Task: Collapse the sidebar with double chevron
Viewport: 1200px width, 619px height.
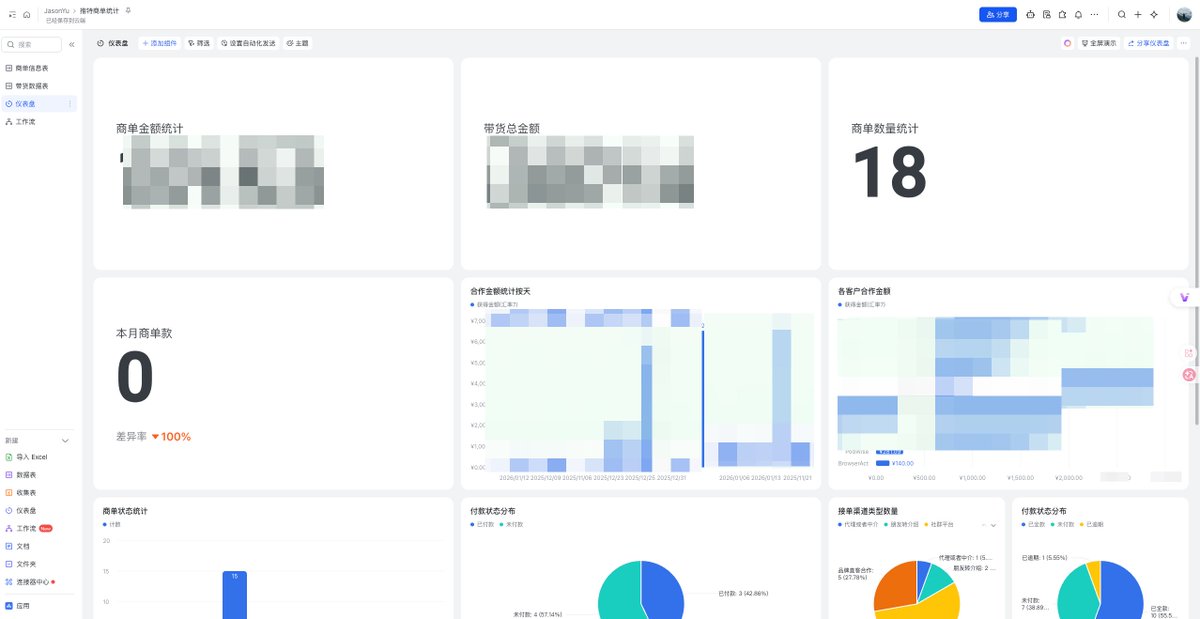Action: pyautogui.click(x=72, y=44)
